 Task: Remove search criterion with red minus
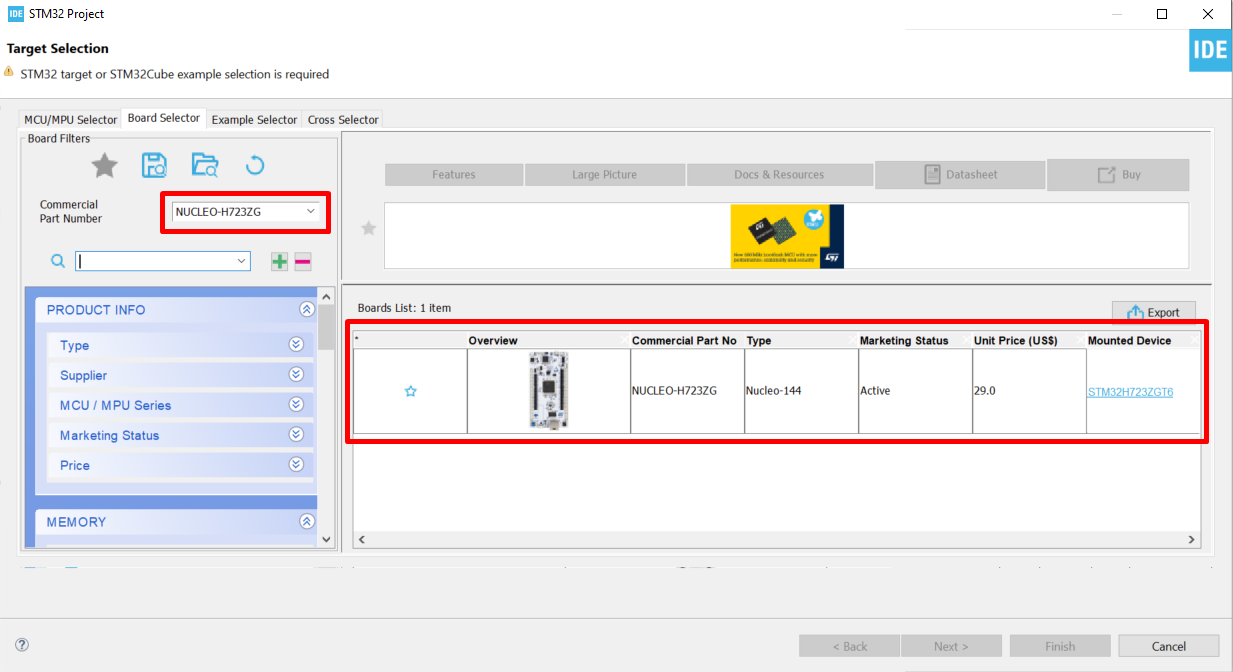click(x=301, y=260)
